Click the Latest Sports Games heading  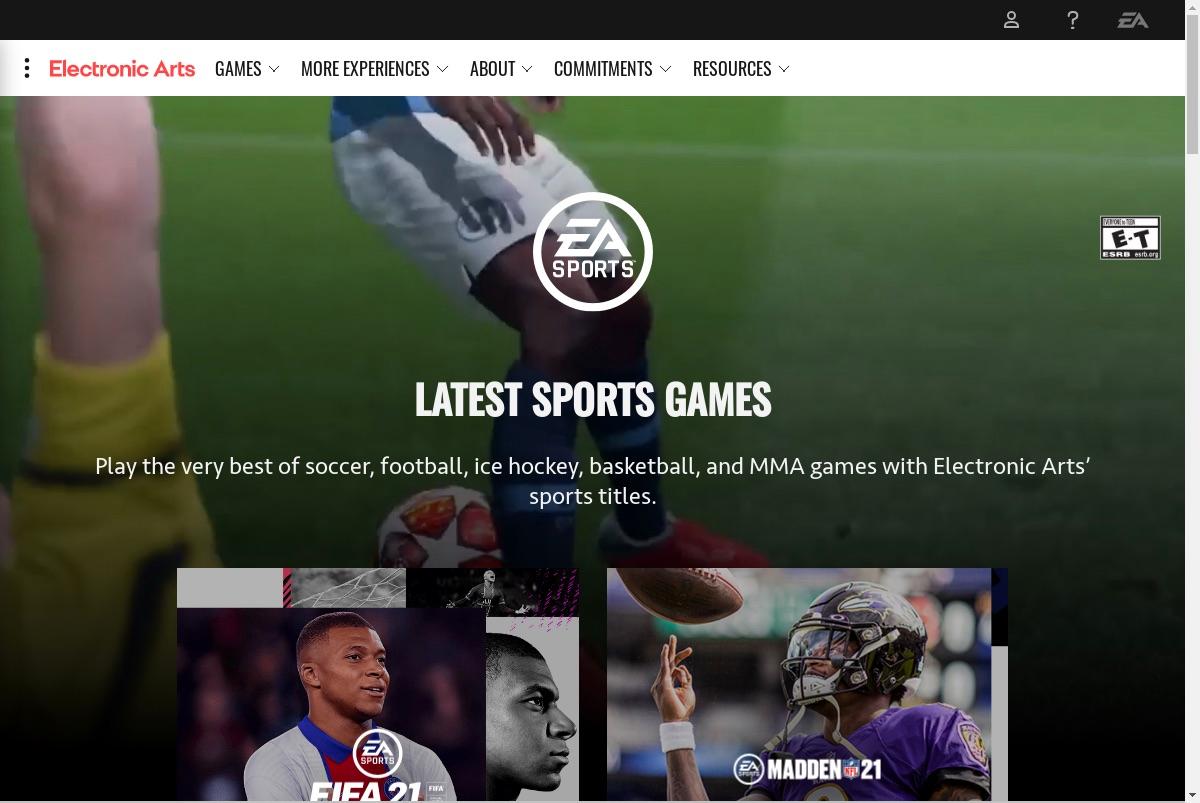593,399
